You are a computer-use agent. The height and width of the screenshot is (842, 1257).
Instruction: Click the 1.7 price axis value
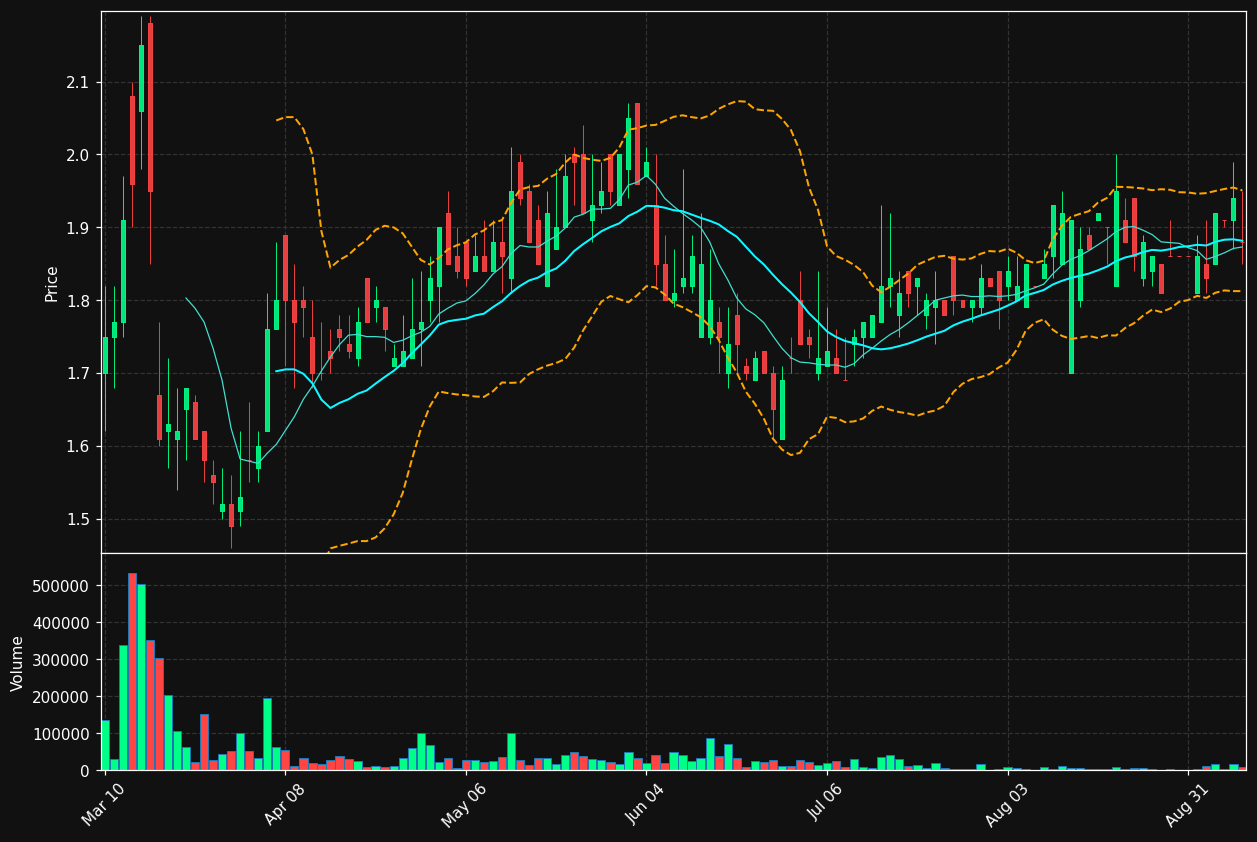[78, 374]
